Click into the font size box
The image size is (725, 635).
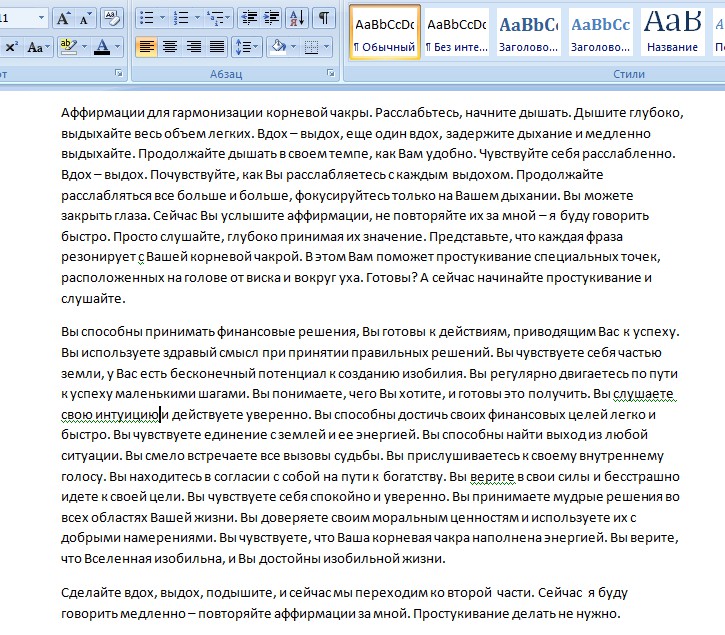pyautogui.click(x=18, y=18)
